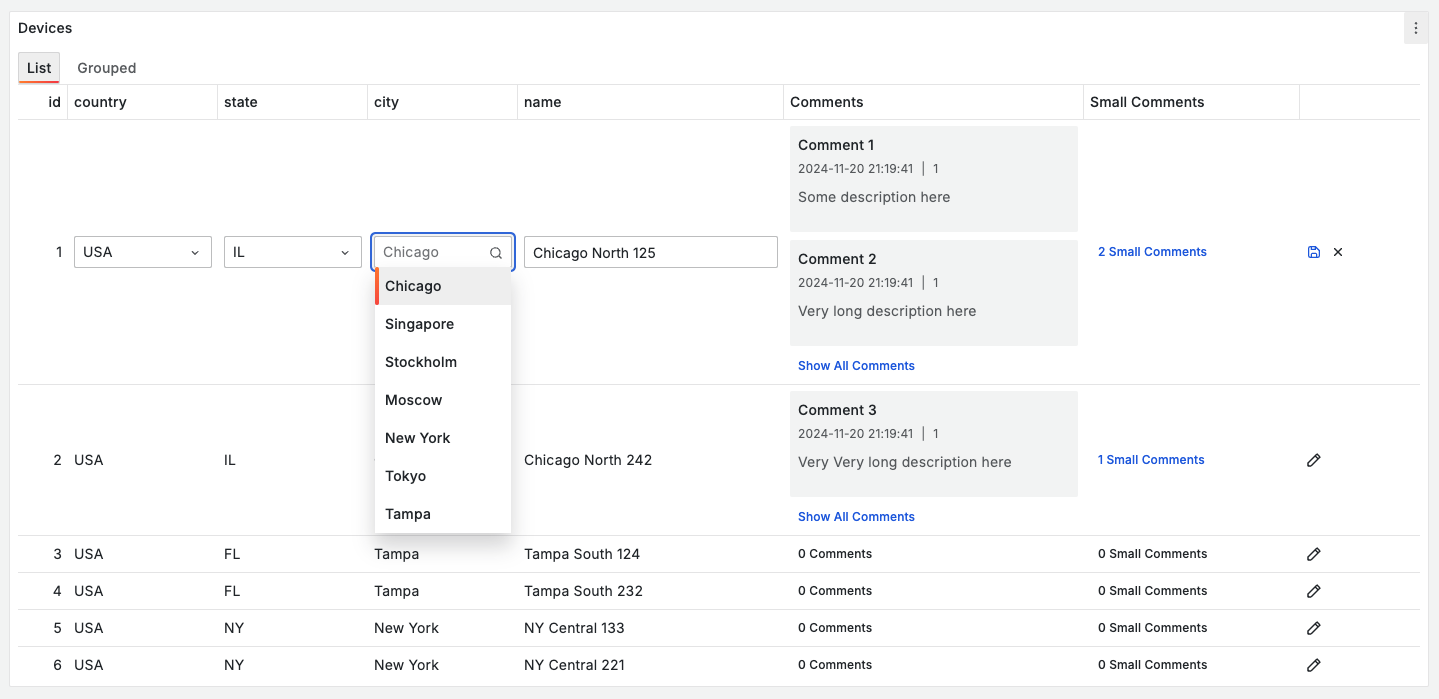Click the save icon in row 1
This screenshot has width=1439, height=699.
click(x=1314, y=252)
